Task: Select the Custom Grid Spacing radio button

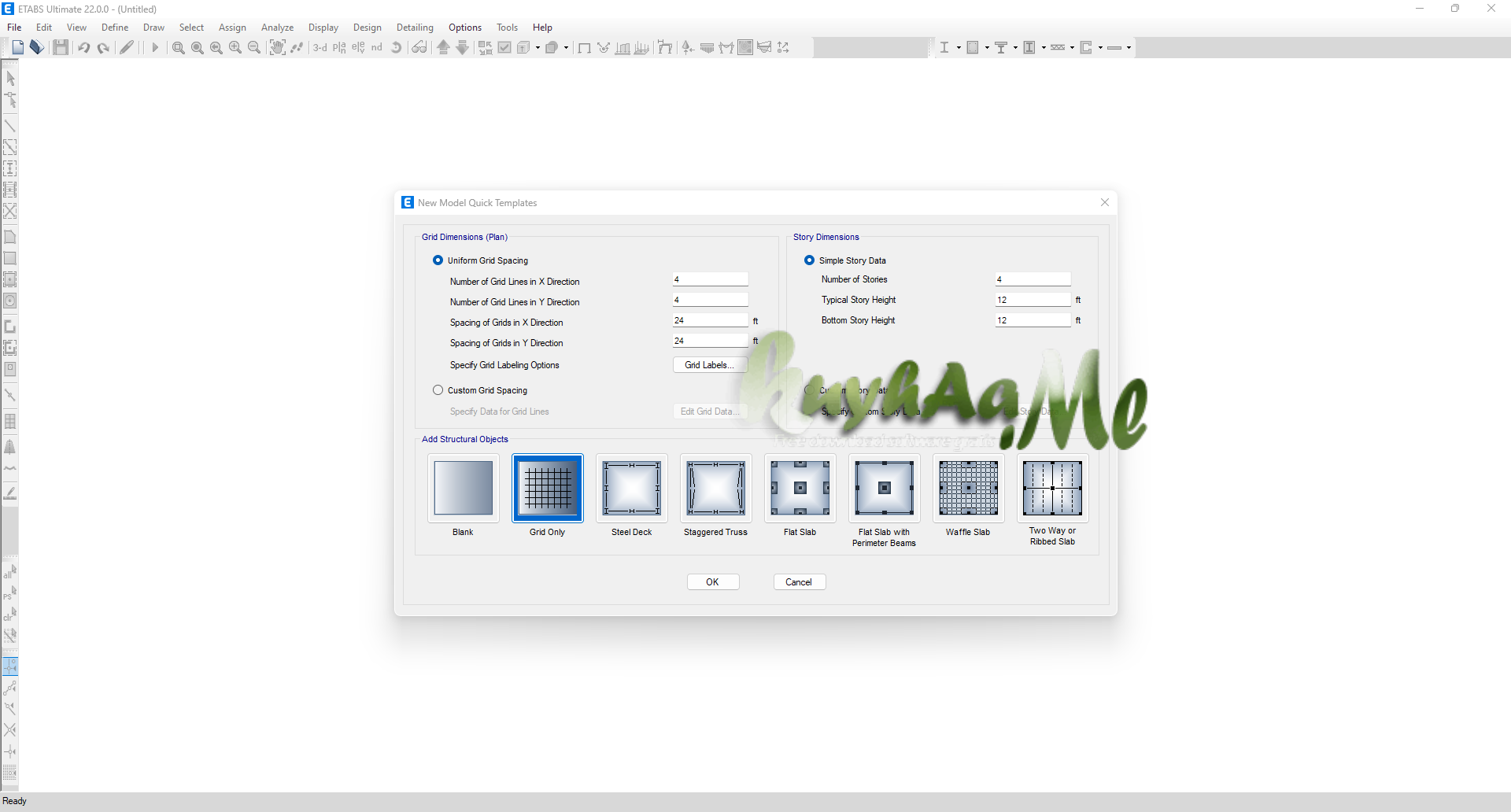Action: [438, 390]
